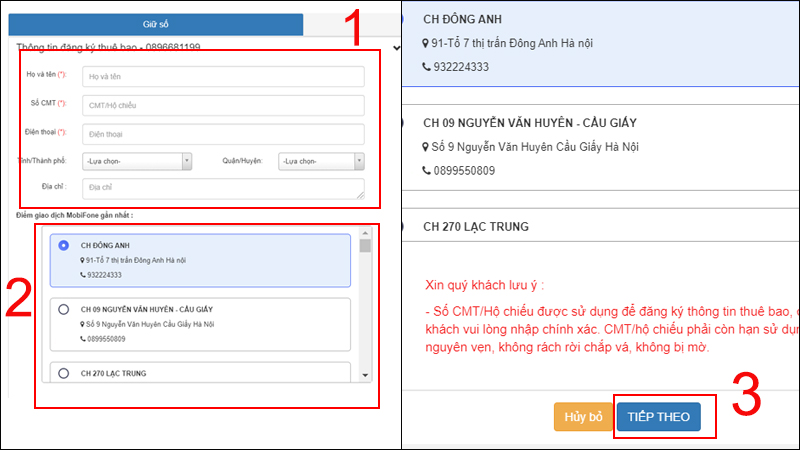Switch to the Giữ số tab
800x450 pixels.
[156, 24]
